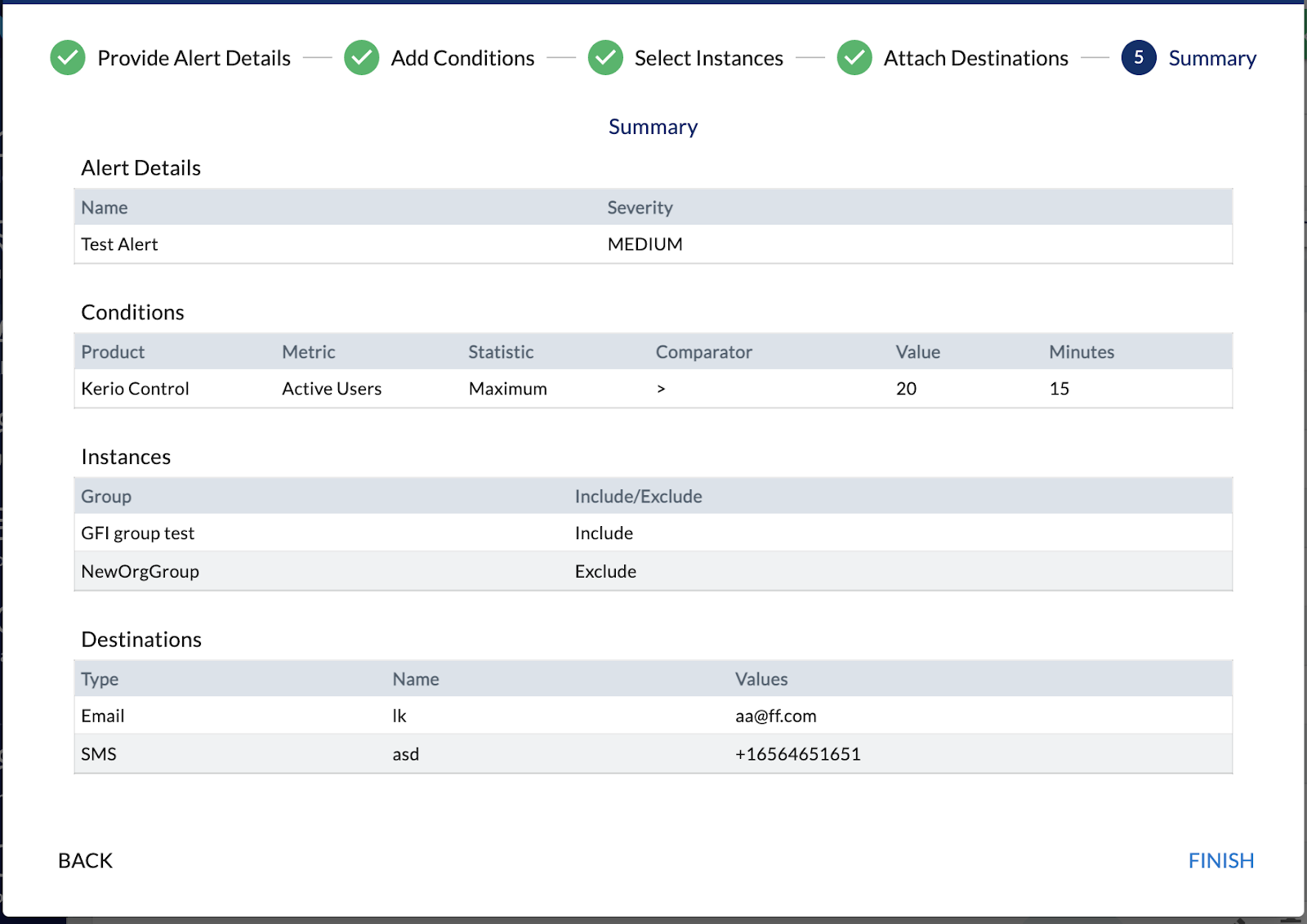Click the Minutes column header

tap(1082, 352)
